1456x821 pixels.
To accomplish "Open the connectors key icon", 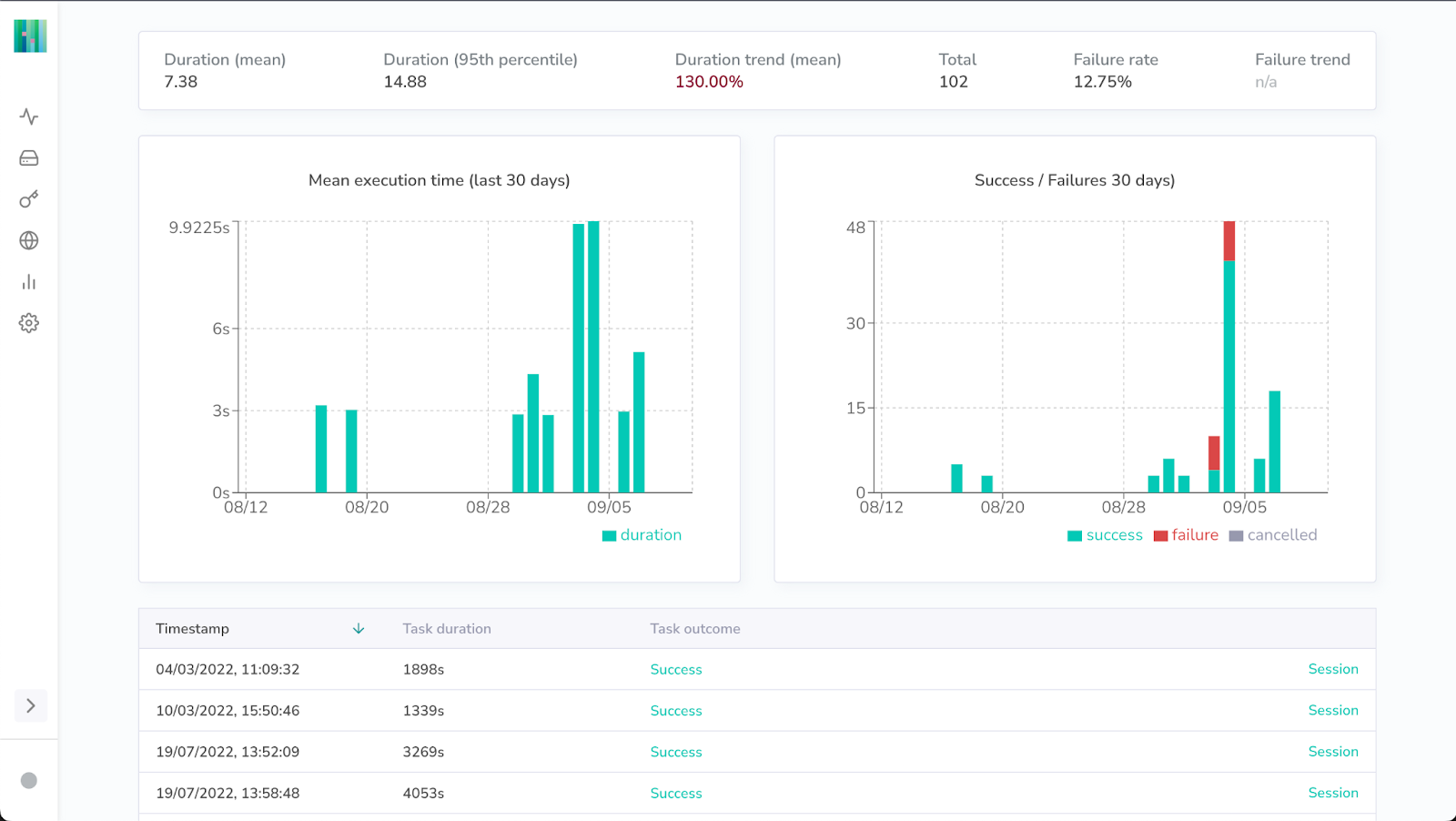I will tap(29, 199).
